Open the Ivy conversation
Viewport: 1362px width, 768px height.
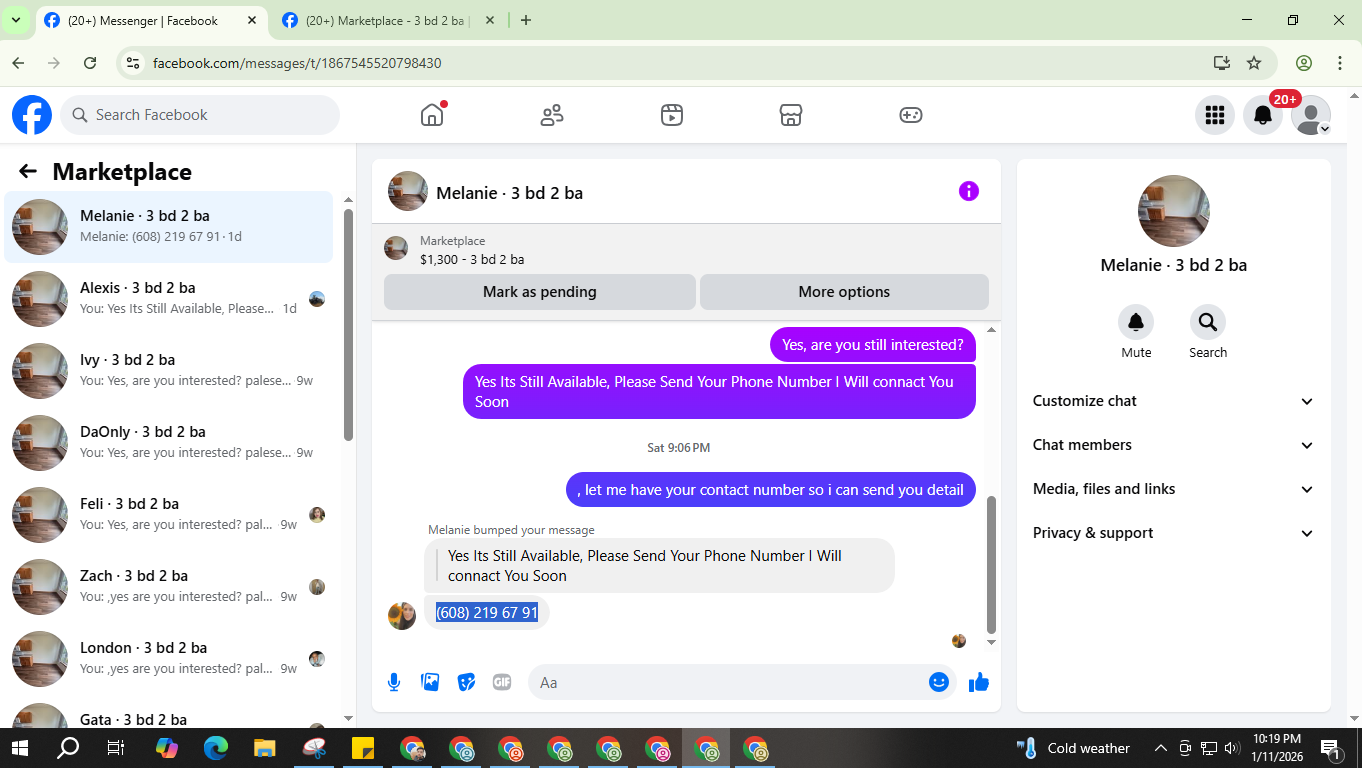coord(168,371)
